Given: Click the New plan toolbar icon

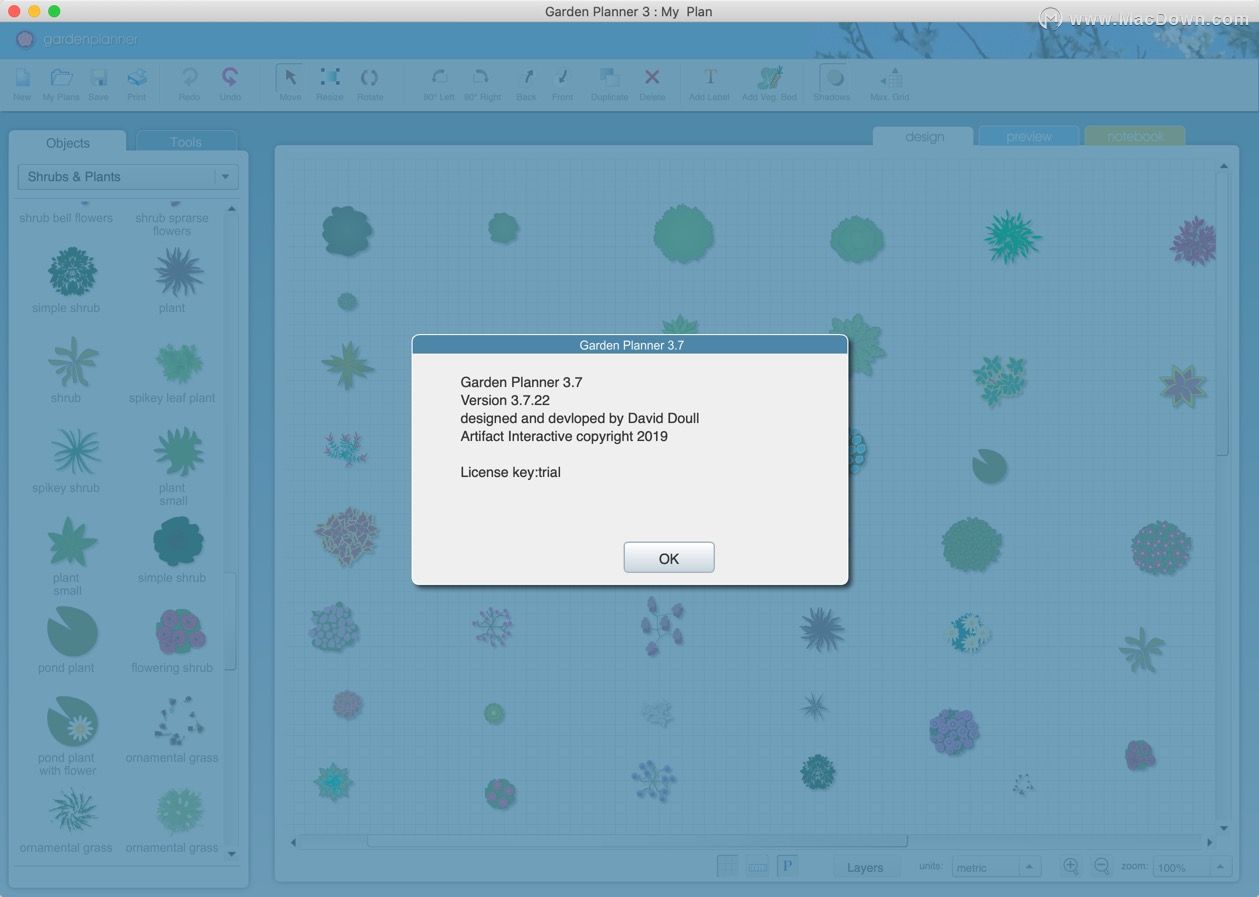Looking at the screenshot, I should [22, 78].
